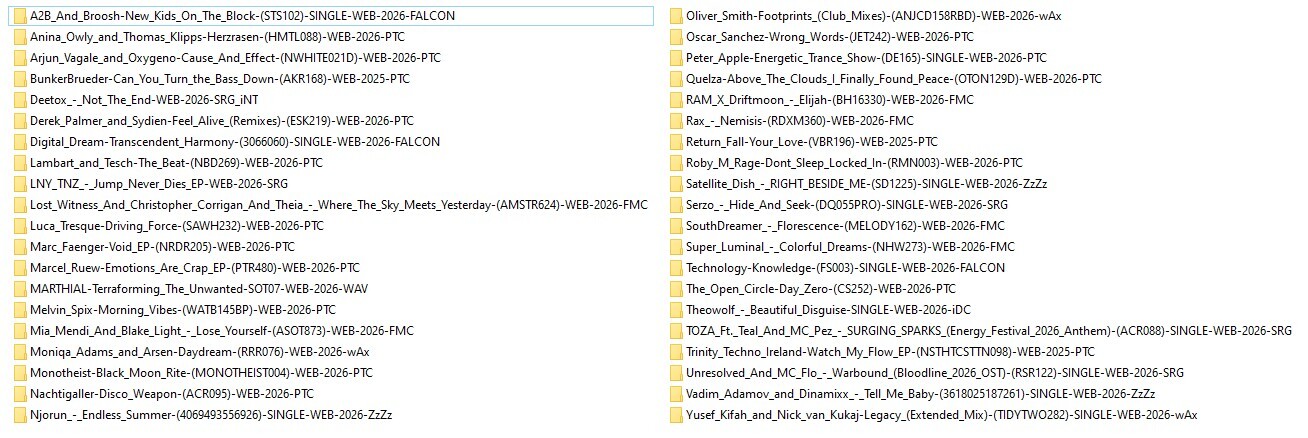This screenshot has height=438, width=1308.
Task: Click folder icon beside Anina_Owly_and_Thomas_Klipps-Herzrasen
Action: [x=20, y=37]
